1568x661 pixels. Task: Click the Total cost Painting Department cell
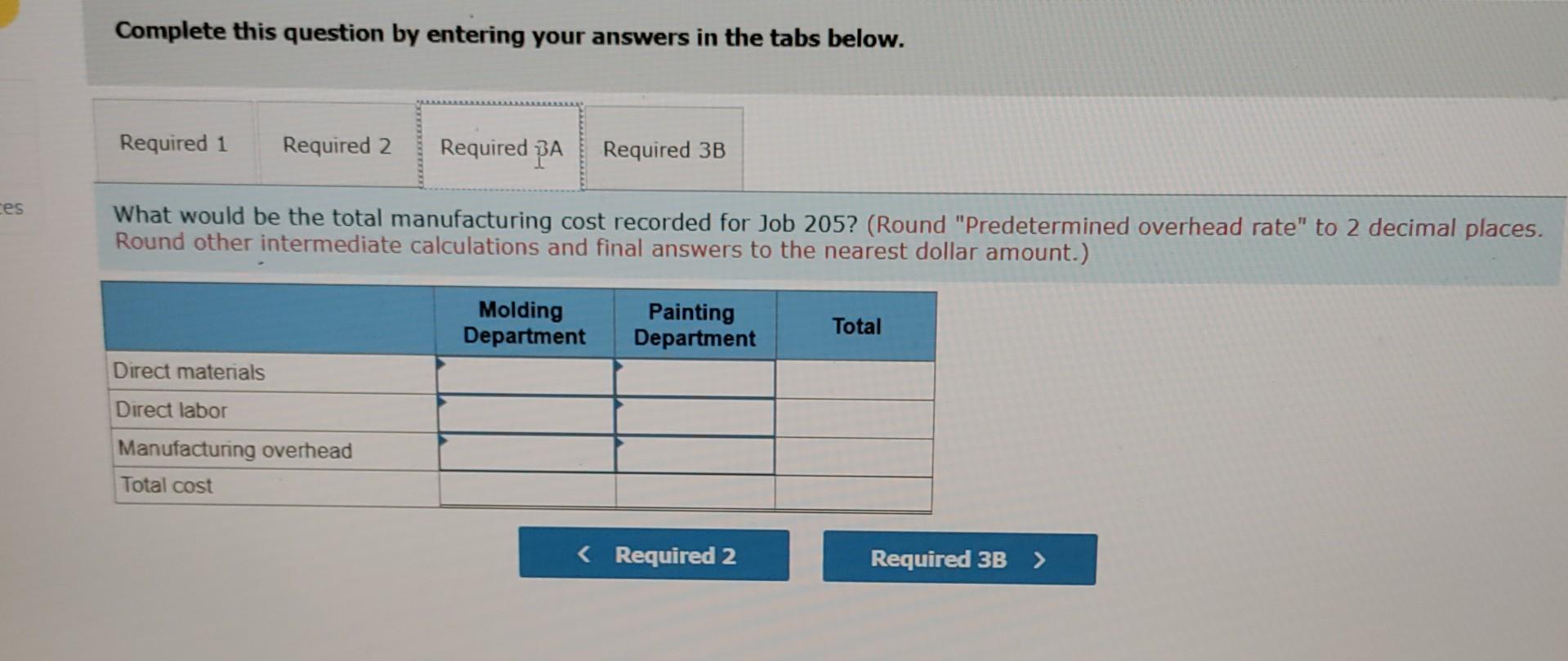693,489
